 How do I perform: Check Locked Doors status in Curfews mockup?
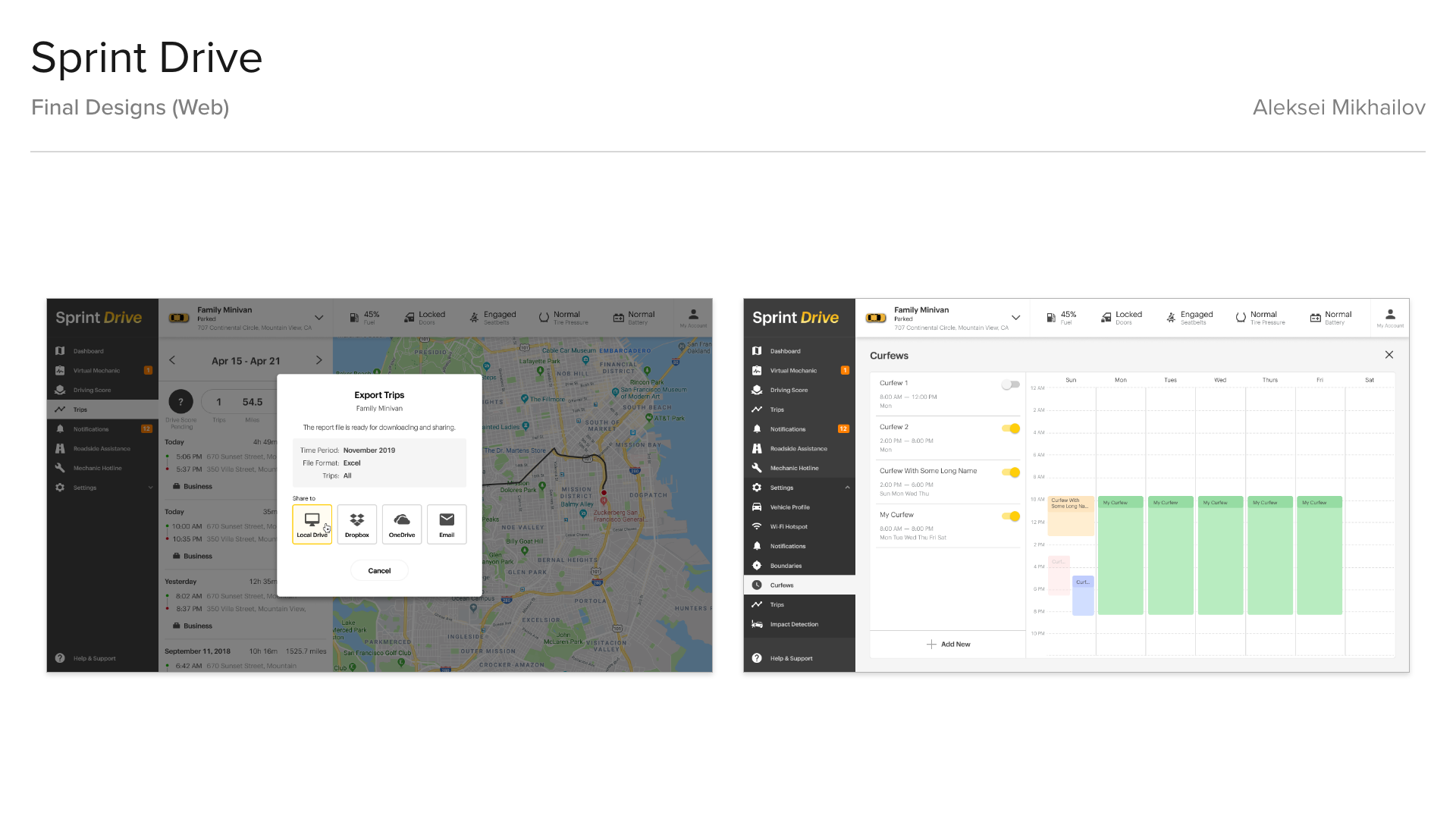(x=1121, y=318)
